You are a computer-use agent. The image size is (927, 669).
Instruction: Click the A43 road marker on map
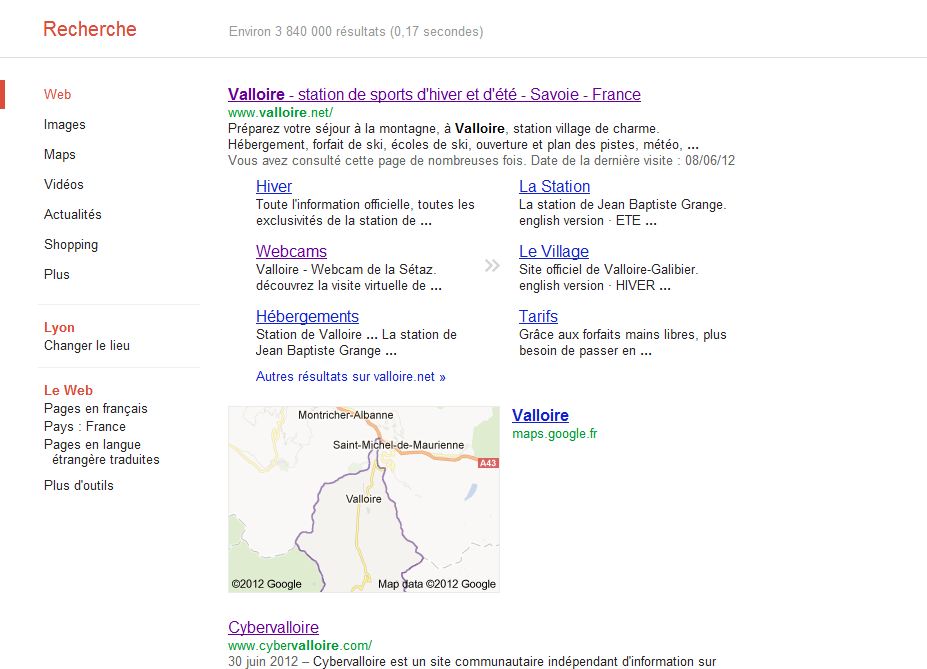(488, 463)
